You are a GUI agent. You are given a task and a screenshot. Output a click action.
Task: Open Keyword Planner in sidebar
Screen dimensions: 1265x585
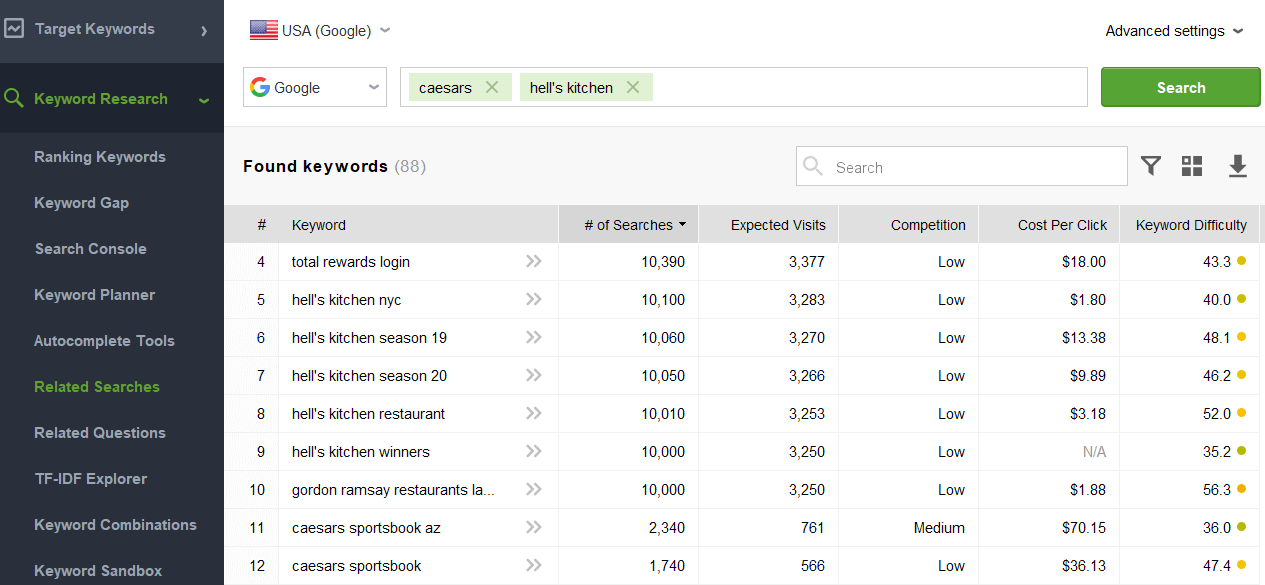tap(94, 294)
